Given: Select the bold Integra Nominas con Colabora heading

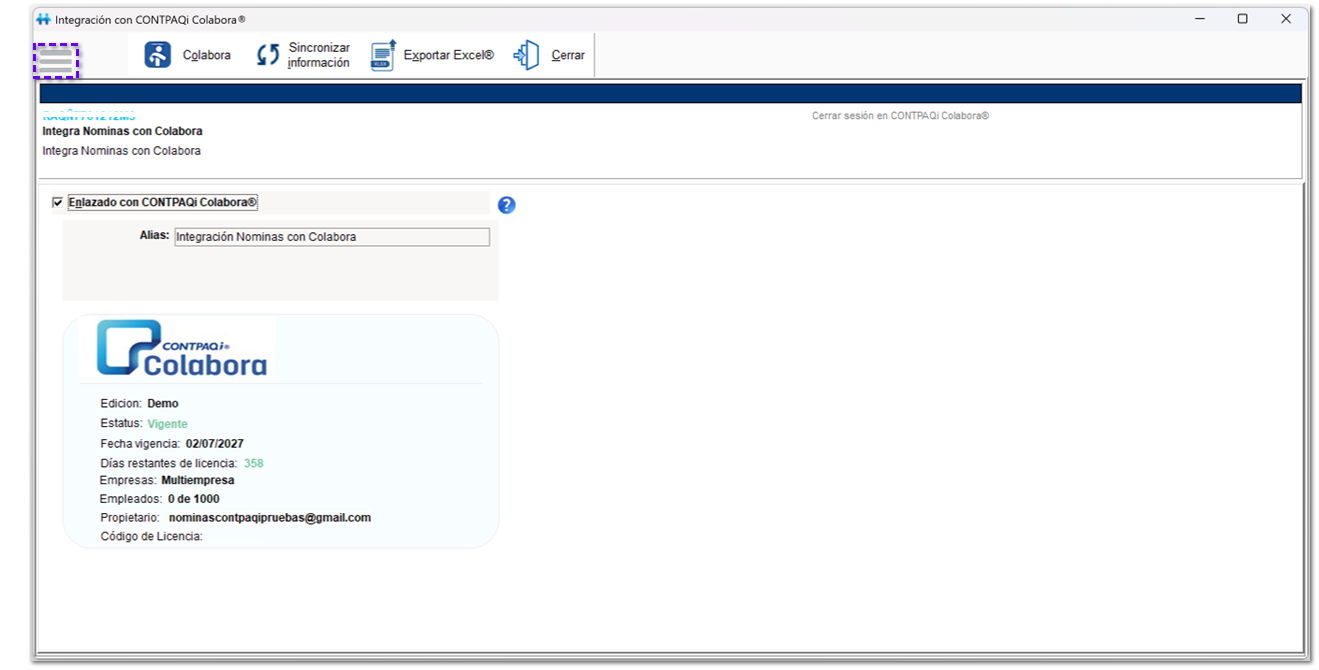Looking at the screenshot, I should coord(122,131).
